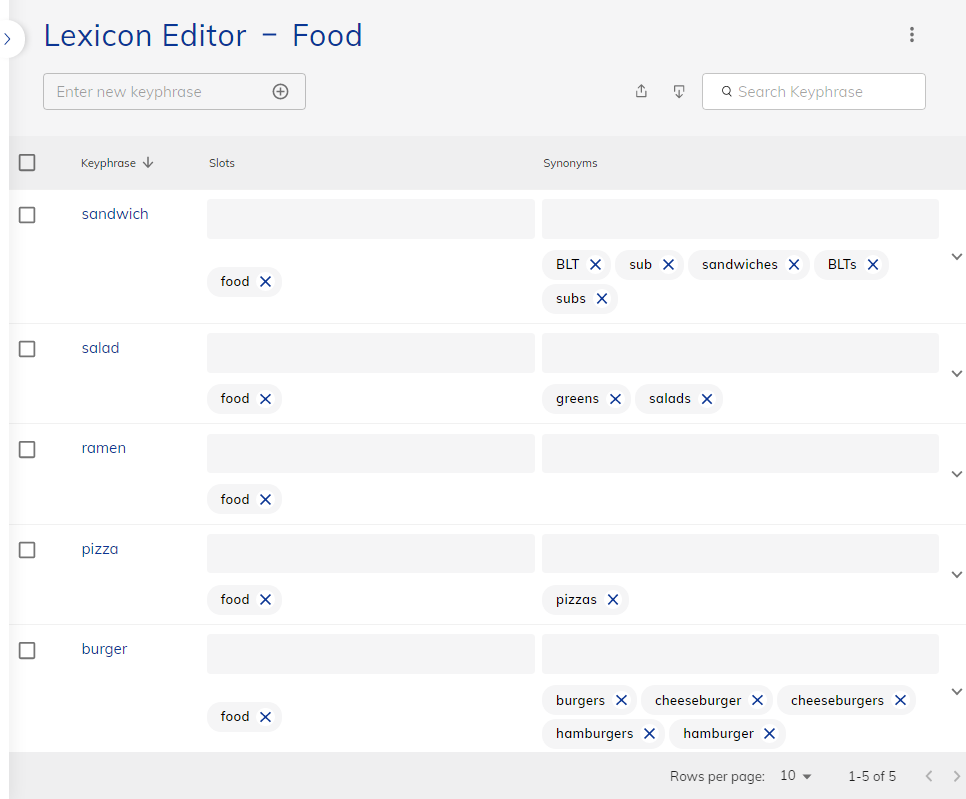Remove food slot from ramen row
Viewport: 966px width, 799px height.
266,499
